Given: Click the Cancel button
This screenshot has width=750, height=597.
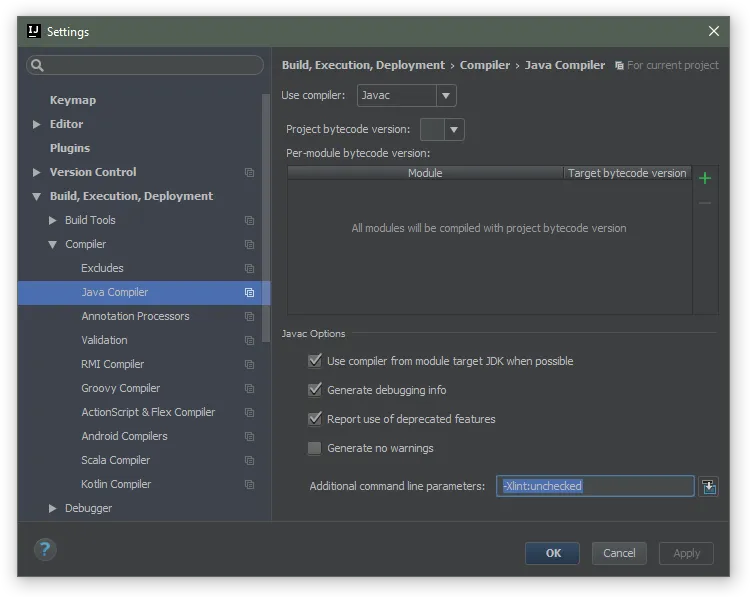Looking at the screenshot, I should (619, 553).
